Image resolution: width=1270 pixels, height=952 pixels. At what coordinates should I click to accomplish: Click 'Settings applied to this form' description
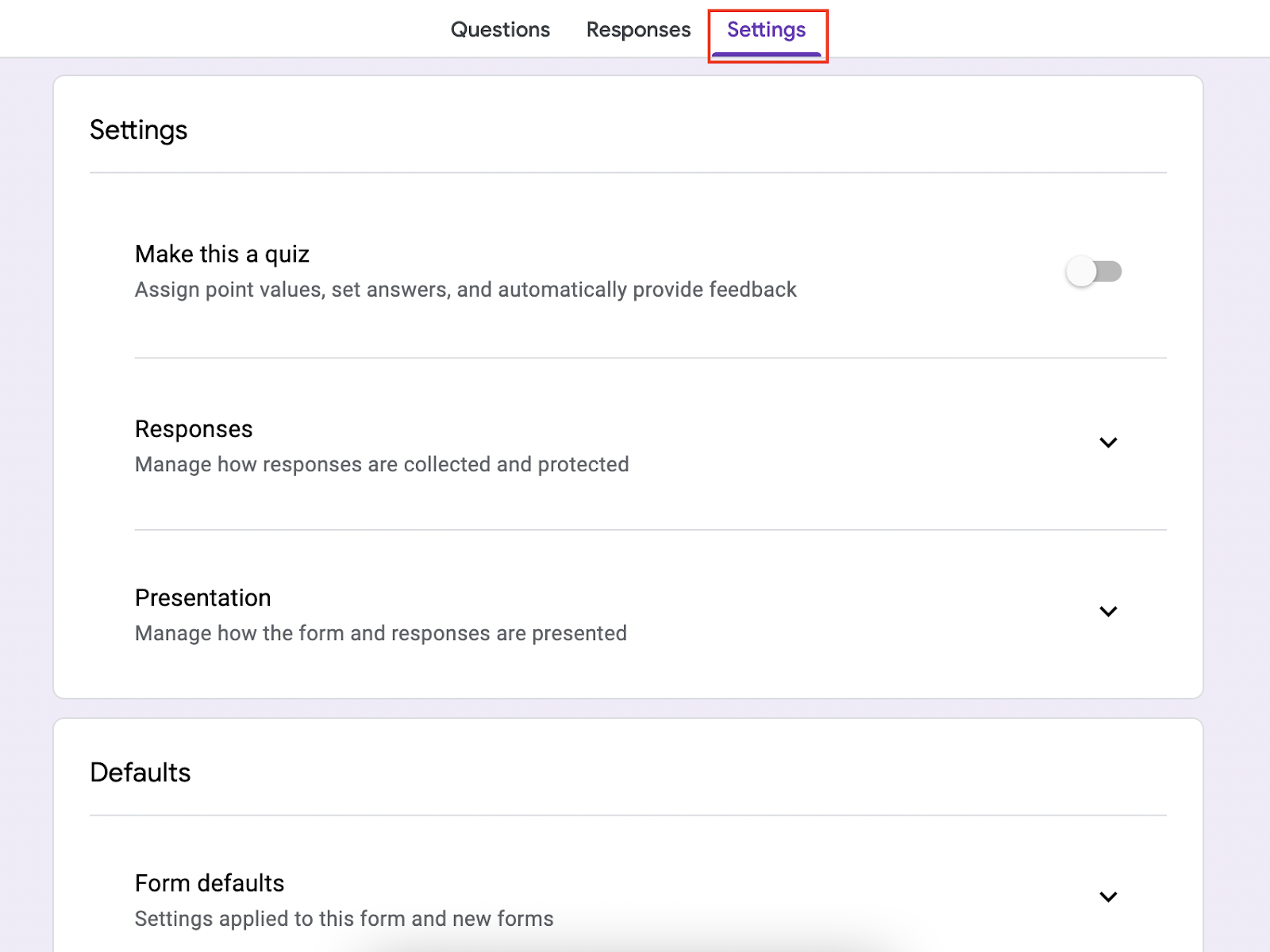[x=344, y=919]
